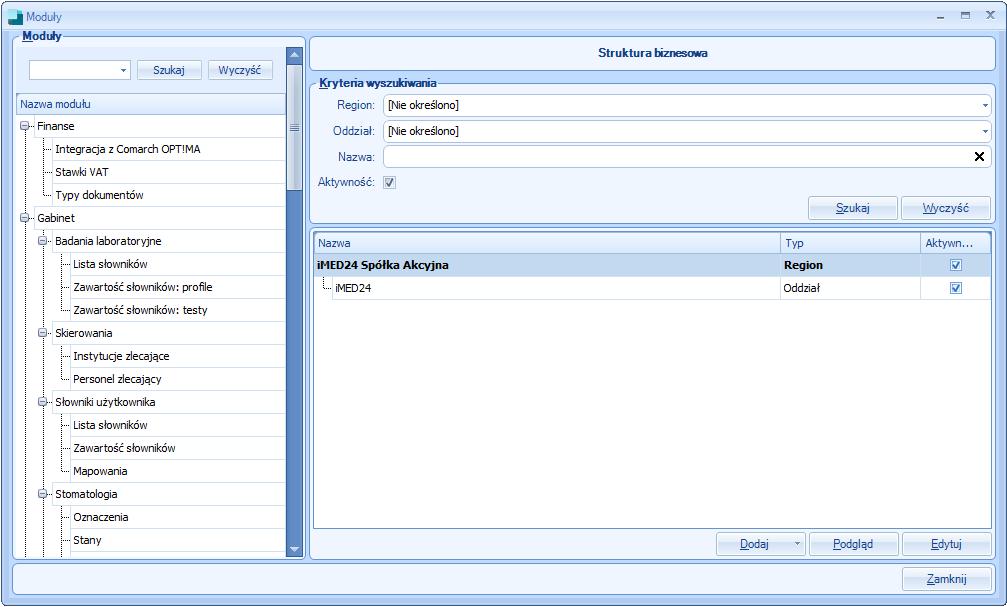Select Zawartość słowników: testy
Image resolution: width=1007 pixels, height=607 pixels.
point(140,310)
